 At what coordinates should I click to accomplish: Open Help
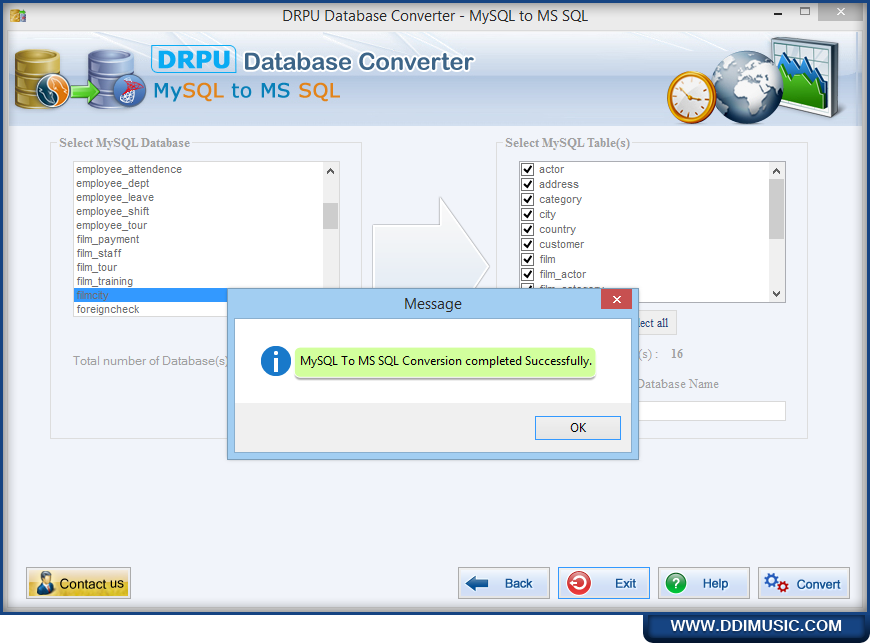[x=704, y=583]
